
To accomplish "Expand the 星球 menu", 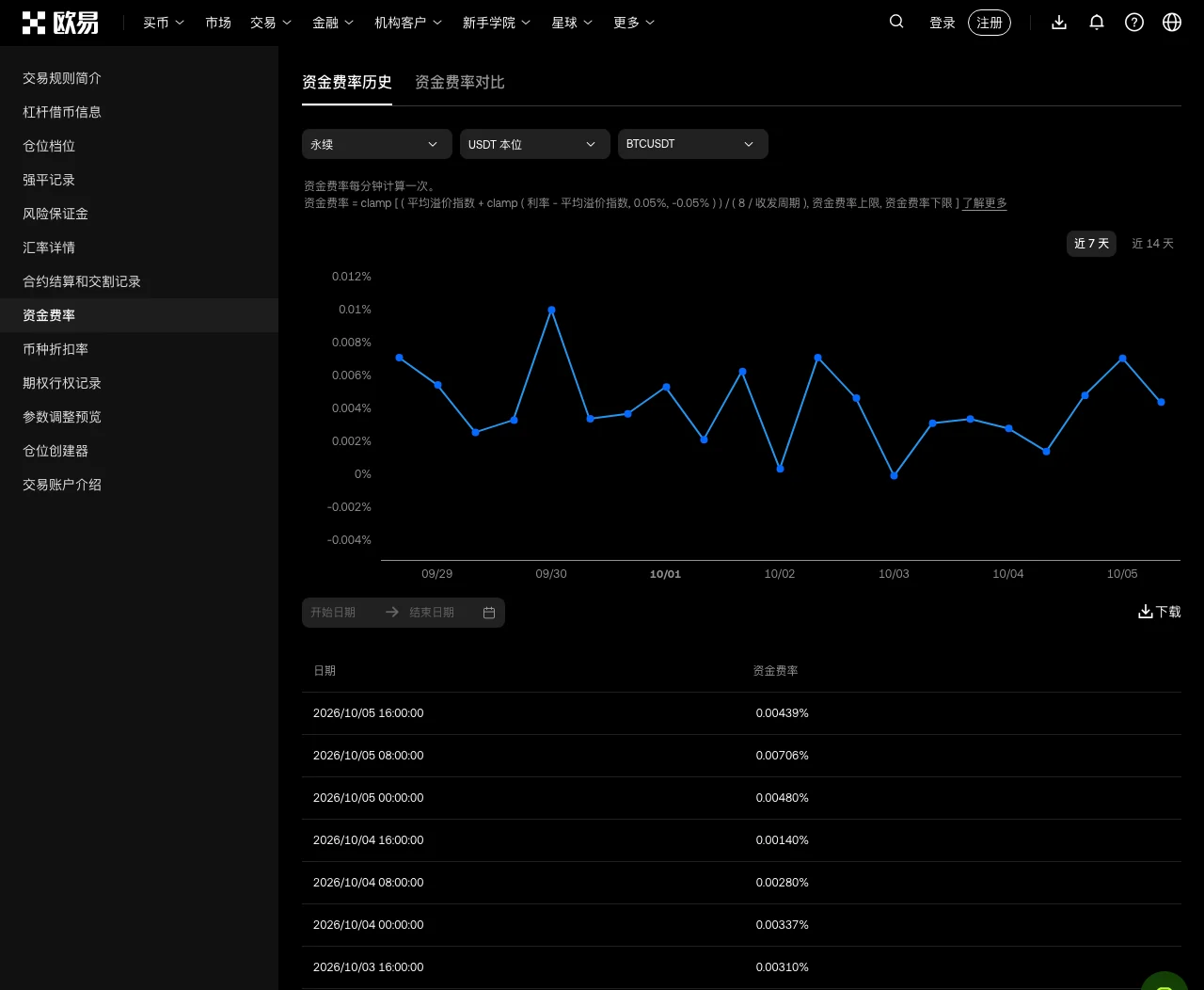I will 572,23.
